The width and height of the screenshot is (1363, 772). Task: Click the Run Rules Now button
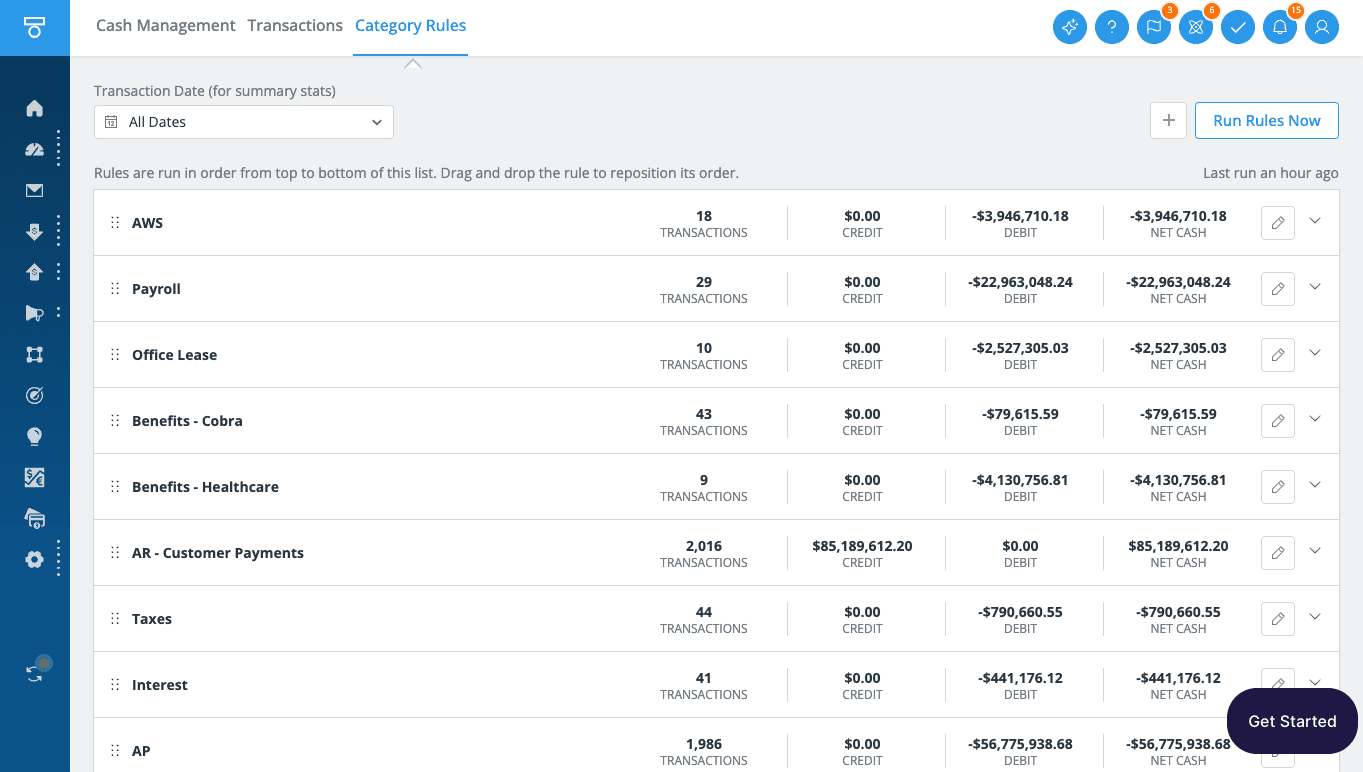tap(1266, 120)
